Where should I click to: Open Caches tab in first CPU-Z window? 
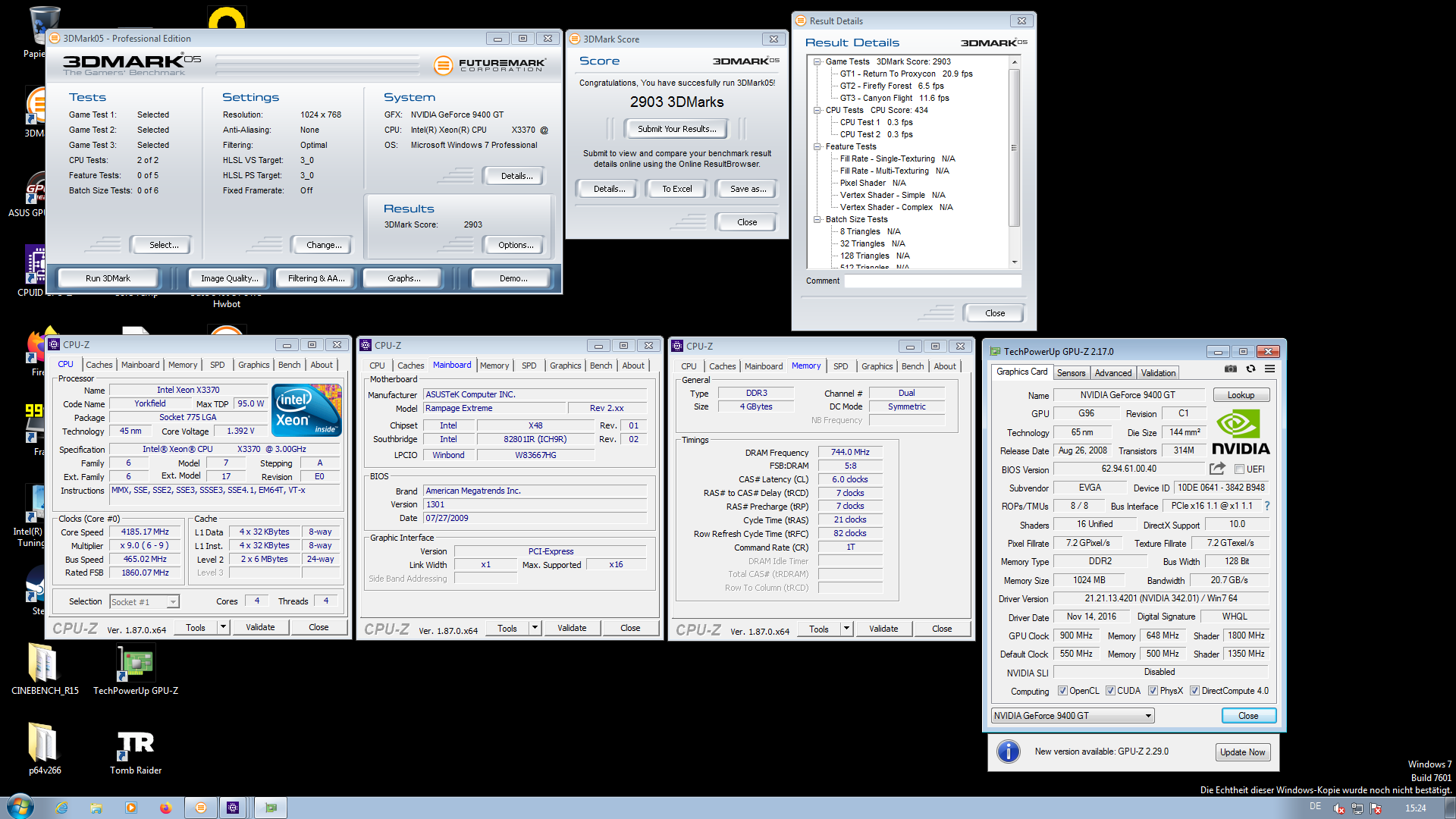99,365
